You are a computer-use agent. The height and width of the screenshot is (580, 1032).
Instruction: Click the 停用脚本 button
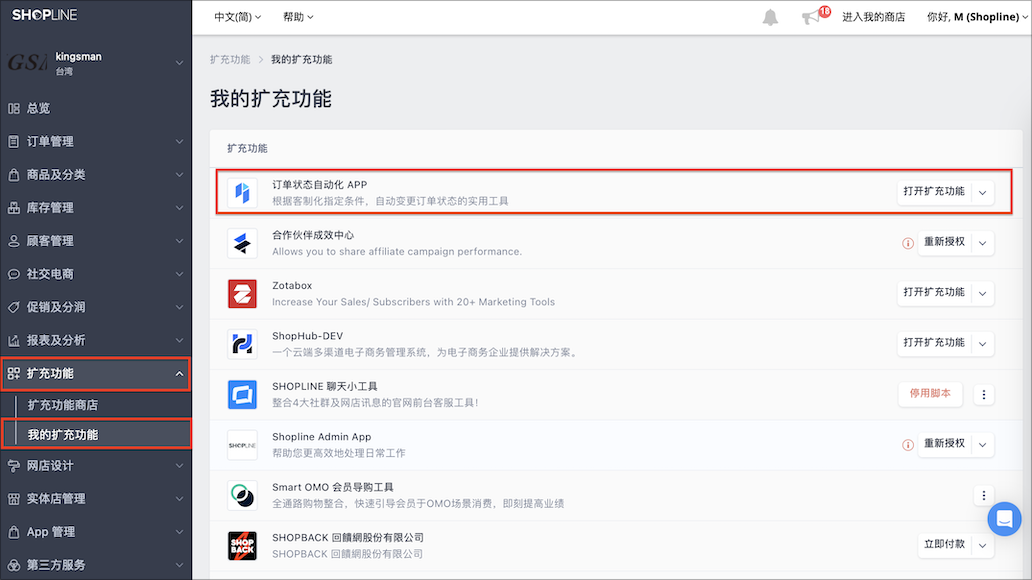coord(930,394)
